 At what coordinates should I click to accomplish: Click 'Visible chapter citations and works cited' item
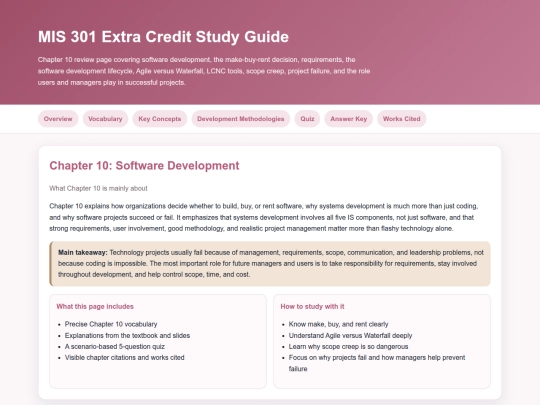(x=125, y=357)
